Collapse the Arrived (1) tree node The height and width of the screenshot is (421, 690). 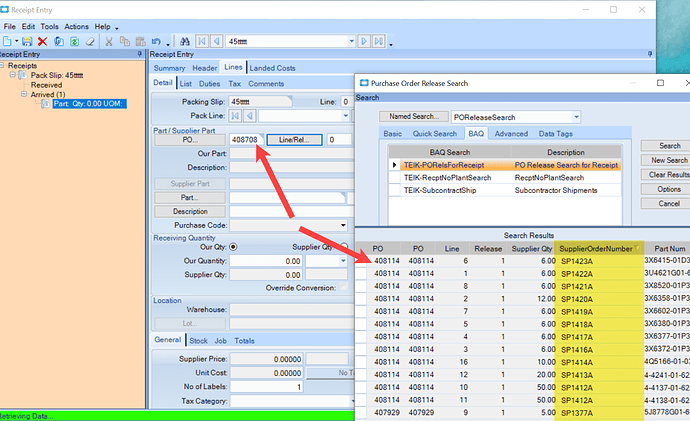[24, 94]
